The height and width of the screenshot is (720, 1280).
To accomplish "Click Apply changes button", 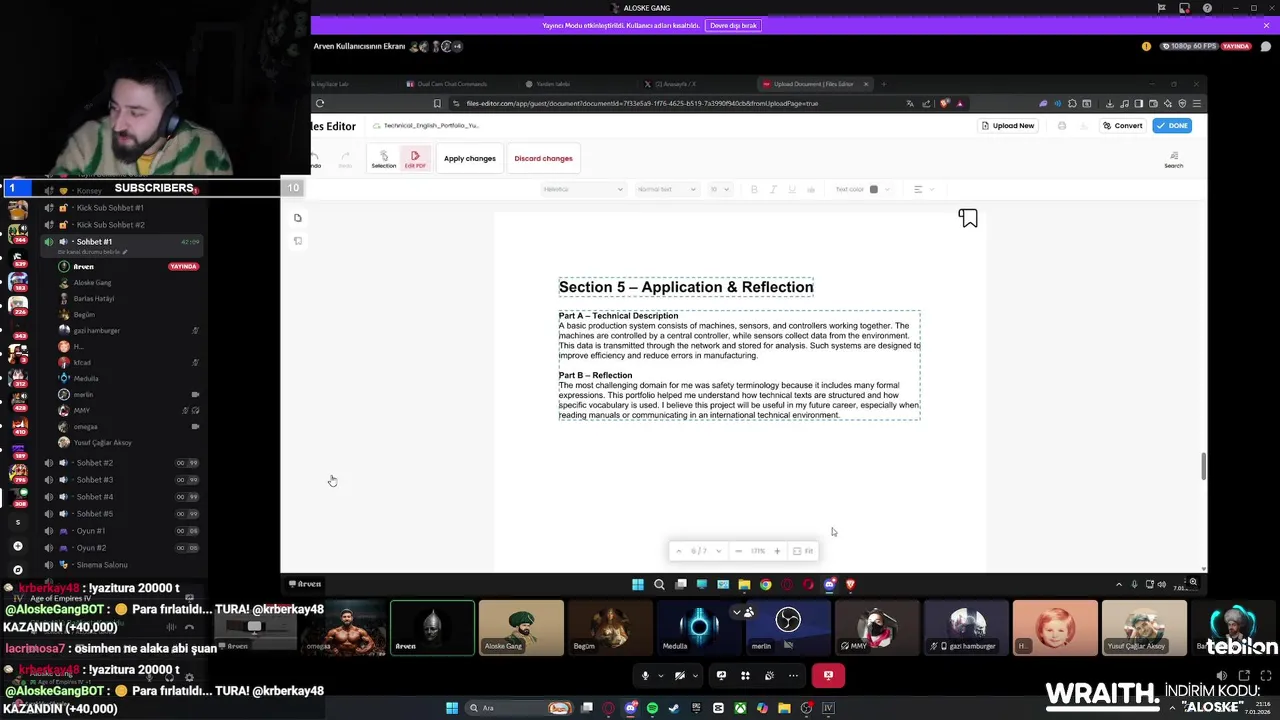I will (470, 158).
